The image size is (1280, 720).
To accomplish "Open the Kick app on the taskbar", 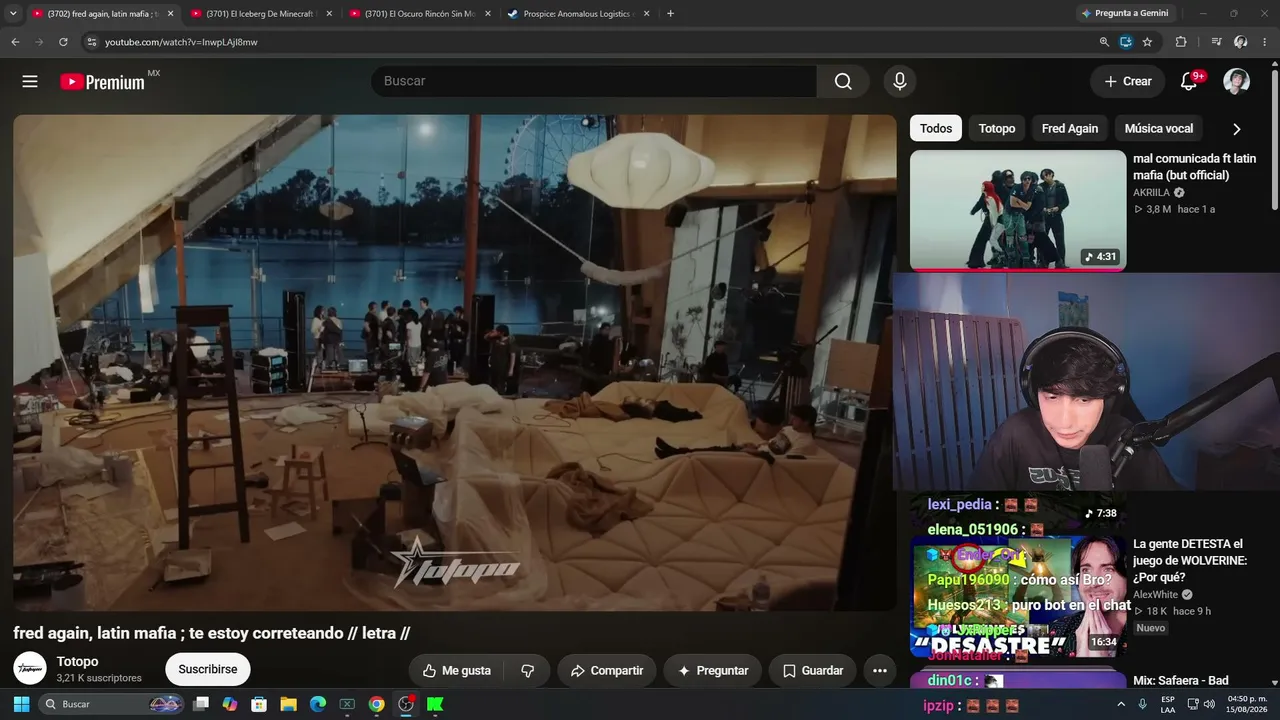I will tap(435, 704).
